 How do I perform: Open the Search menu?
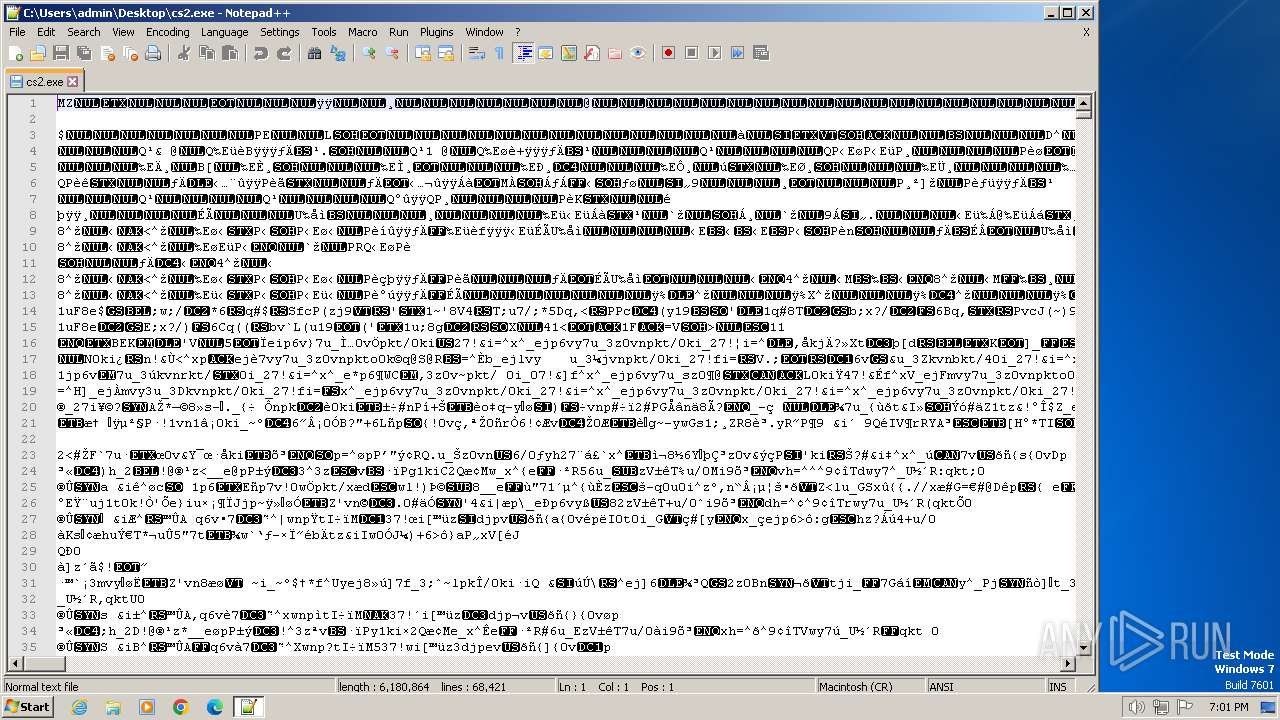[84, 32]
